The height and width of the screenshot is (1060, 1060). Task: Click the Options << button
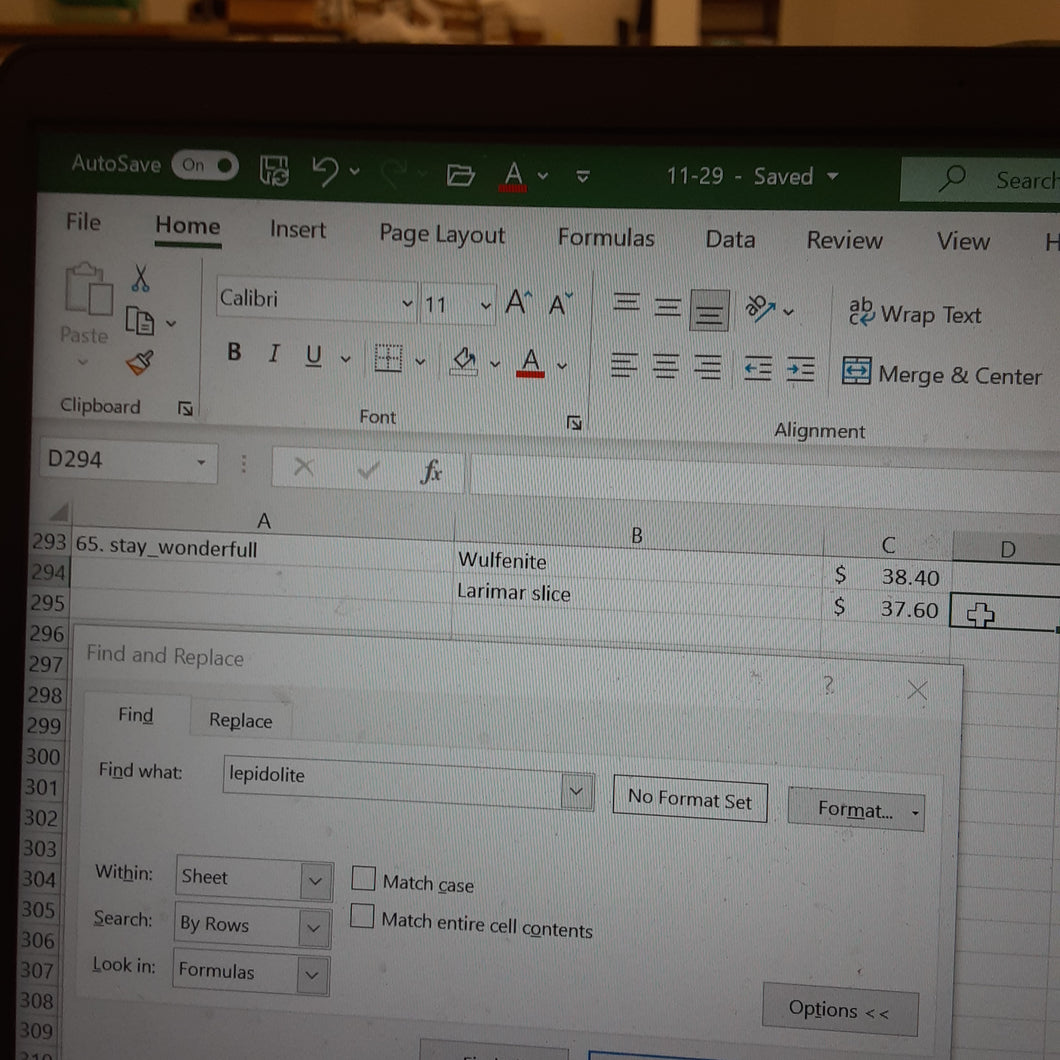(x=840, y=1010)
